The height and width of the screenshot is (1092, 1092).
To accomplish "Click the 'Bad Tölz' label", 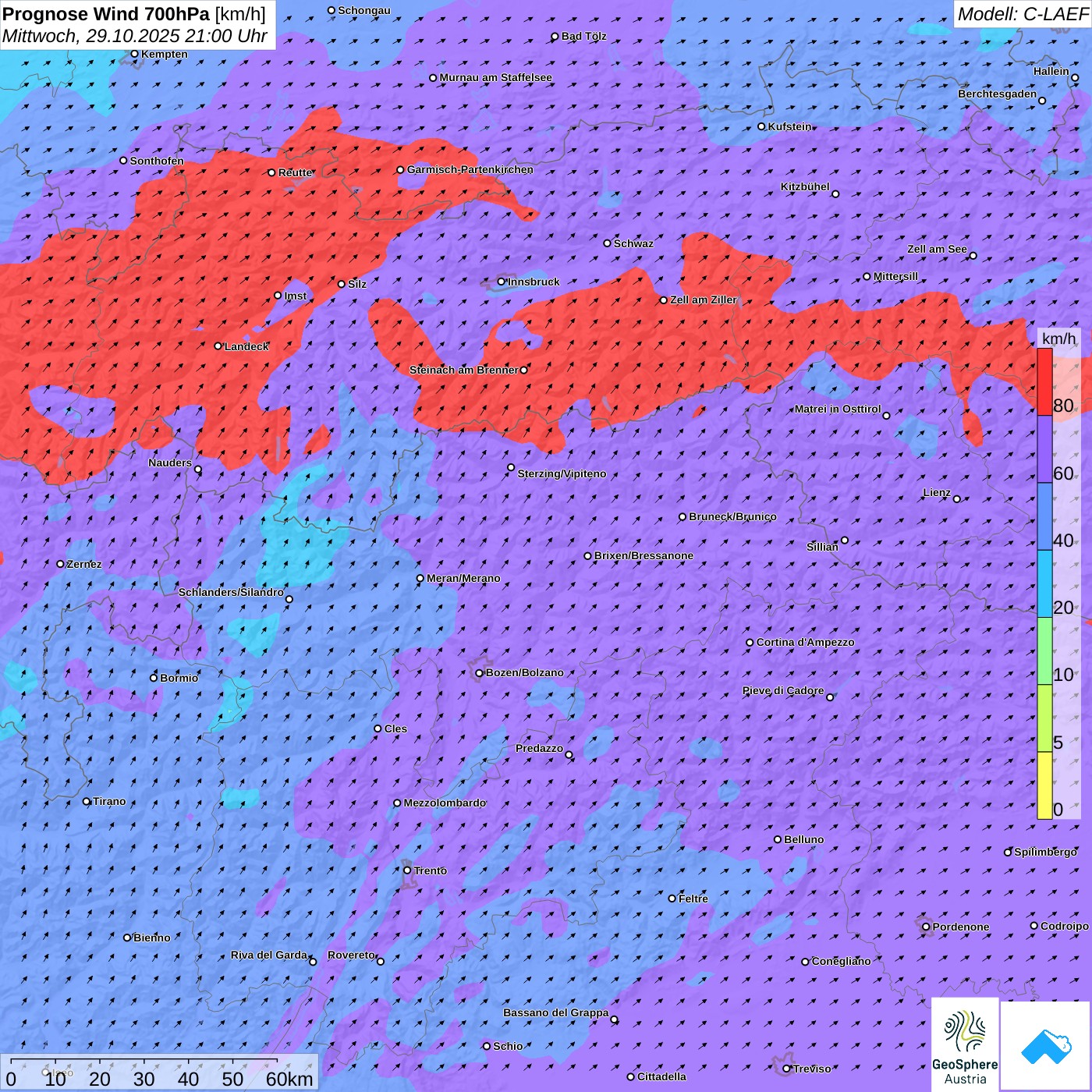I will click(x=583, y=36).
